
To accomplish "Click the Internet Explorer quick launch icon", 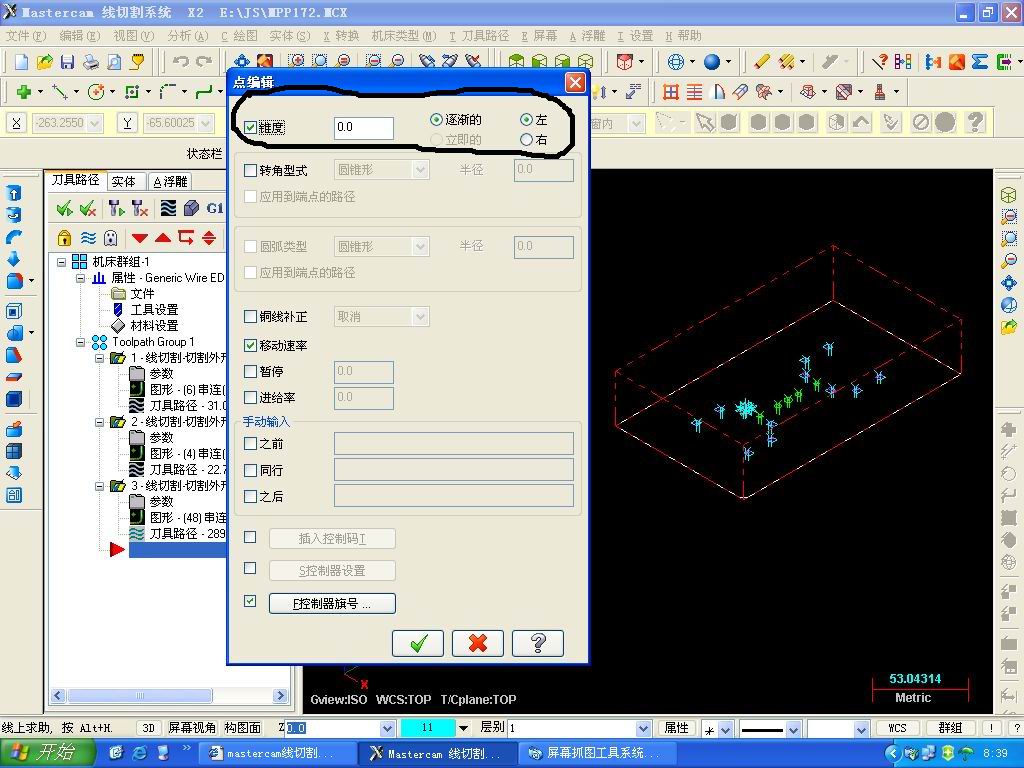I will [140, 753].
